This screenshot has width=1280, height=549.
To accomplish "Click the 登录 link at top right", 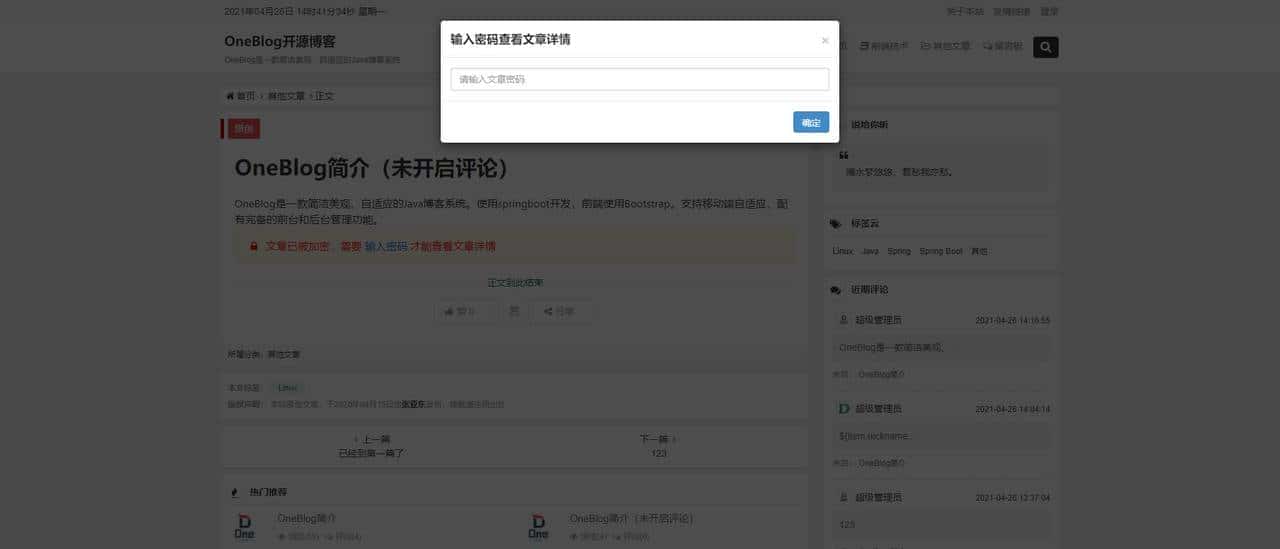I will (1049, 12).
